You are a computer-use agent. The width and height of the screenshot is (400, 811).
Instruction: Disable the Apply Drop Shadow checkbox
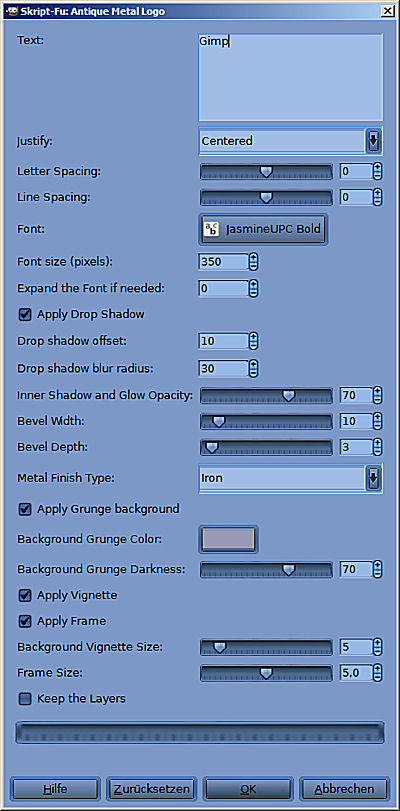pos(25,314)
